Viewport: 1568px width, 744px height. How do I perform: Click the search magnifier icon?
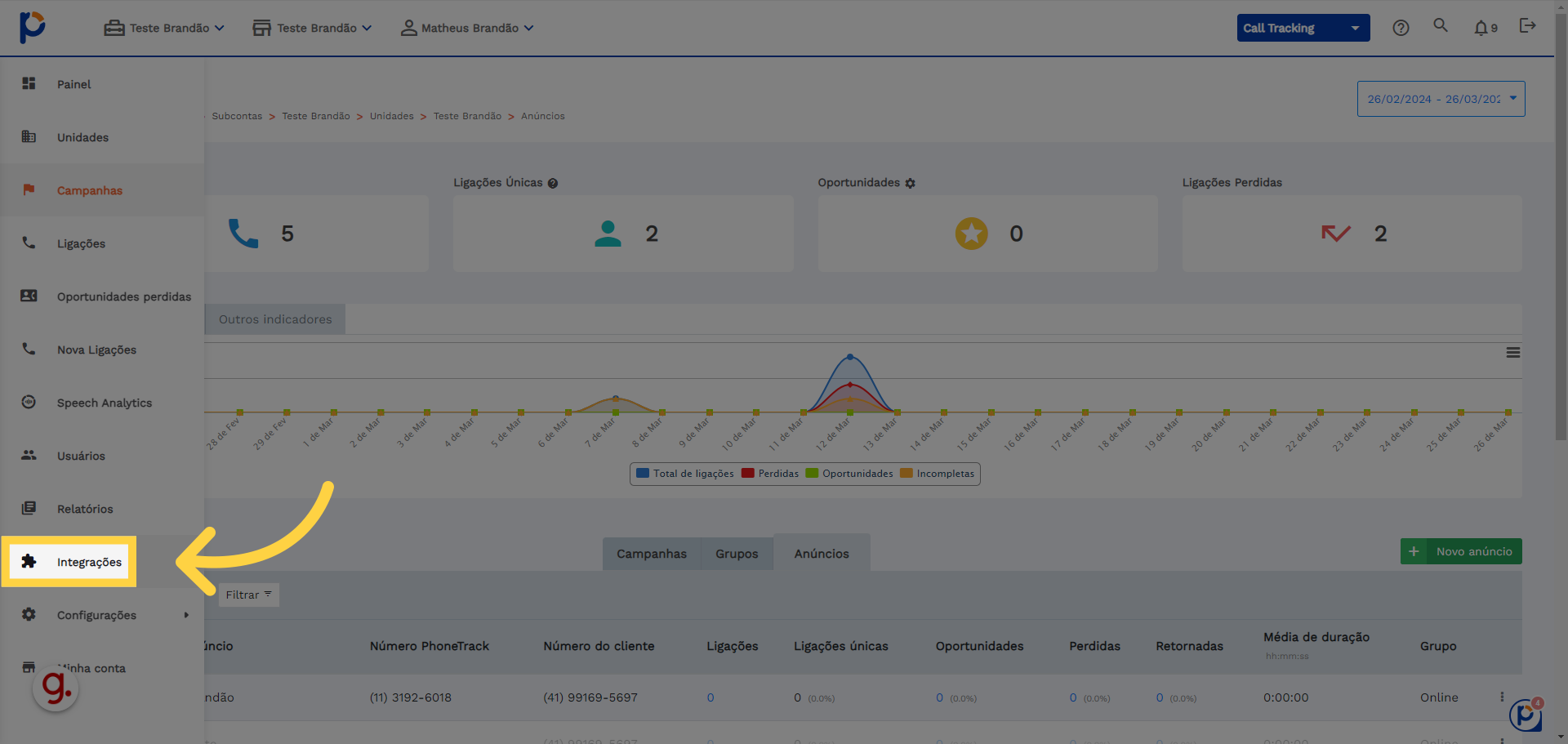tap(1441, 25)
